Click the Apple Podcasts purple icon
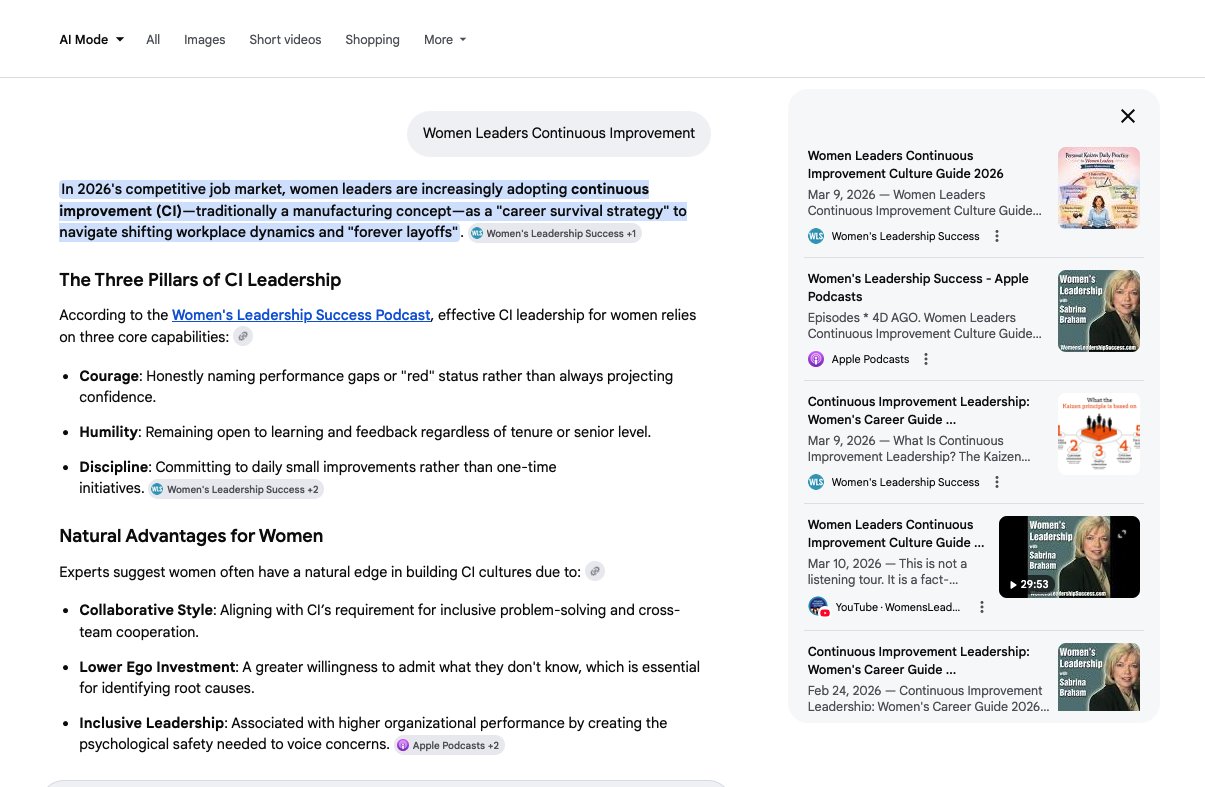The width and height of the screenshot is (1205, 787). (816, 359)
